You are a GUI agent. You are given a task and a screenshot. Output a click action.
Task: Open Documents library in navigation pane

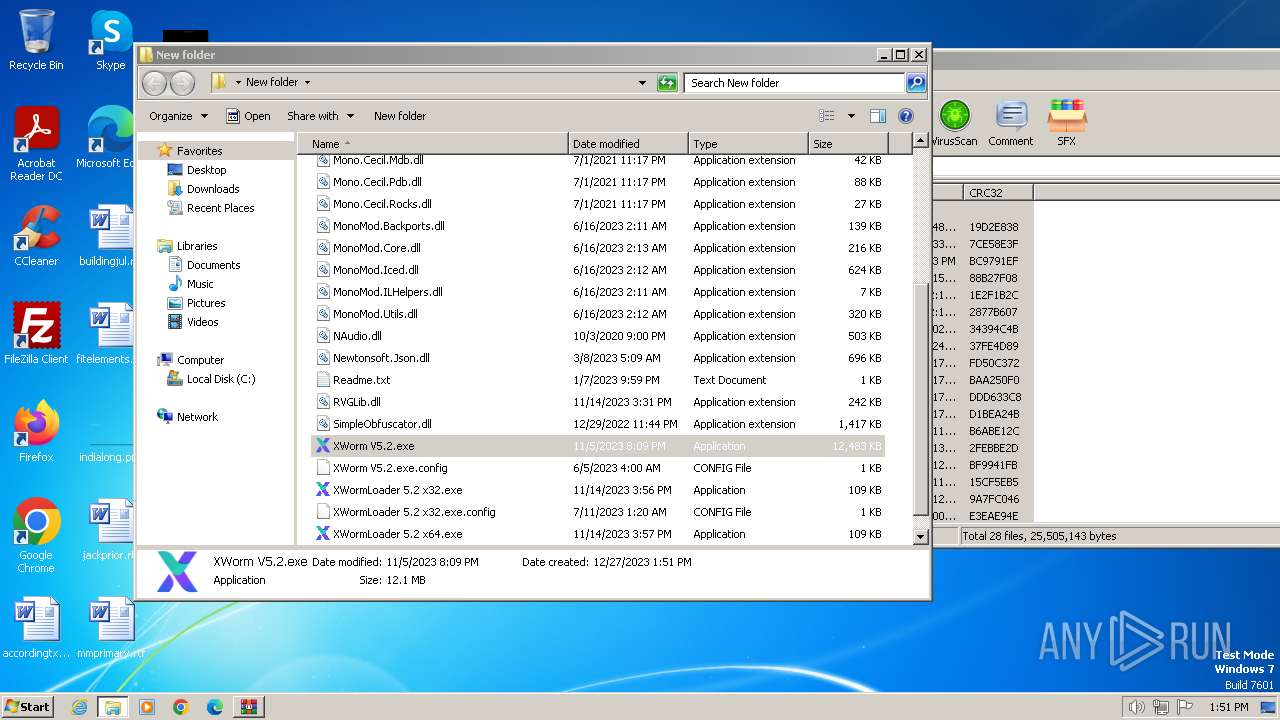point(213,265)
